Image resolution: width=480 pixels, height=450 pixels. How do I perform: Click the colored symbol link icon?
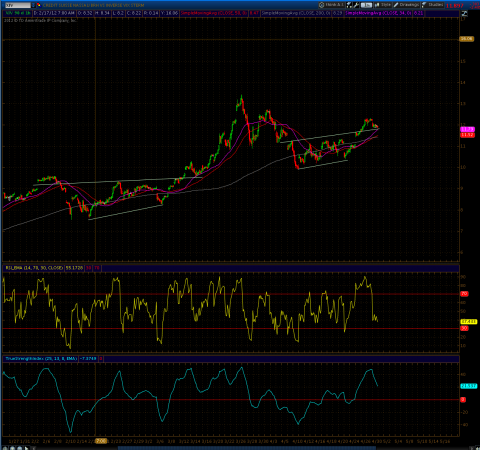click(x=39, y=5)
